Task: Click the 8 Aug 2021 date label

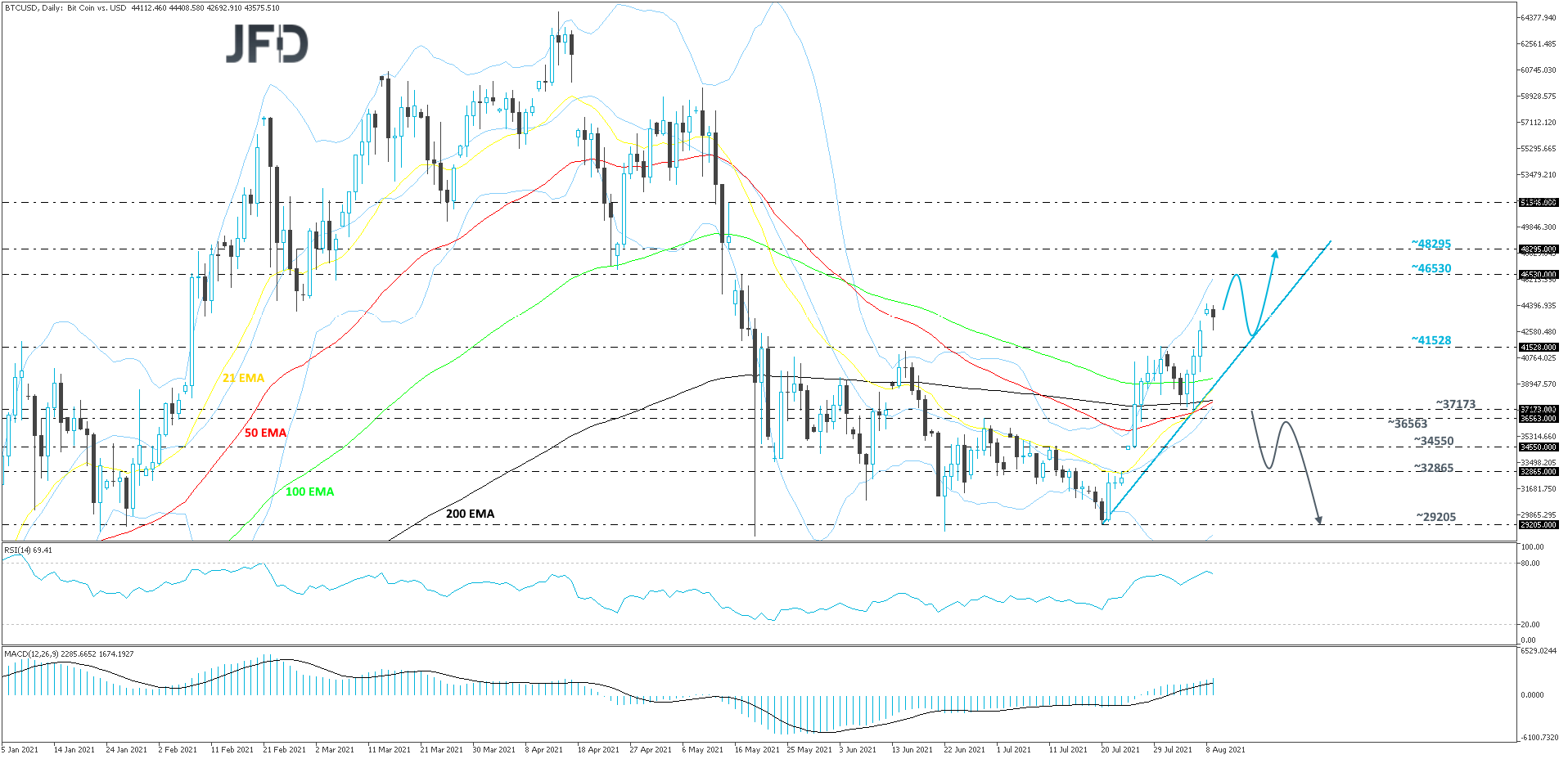Action: (x=1225, y=750)
